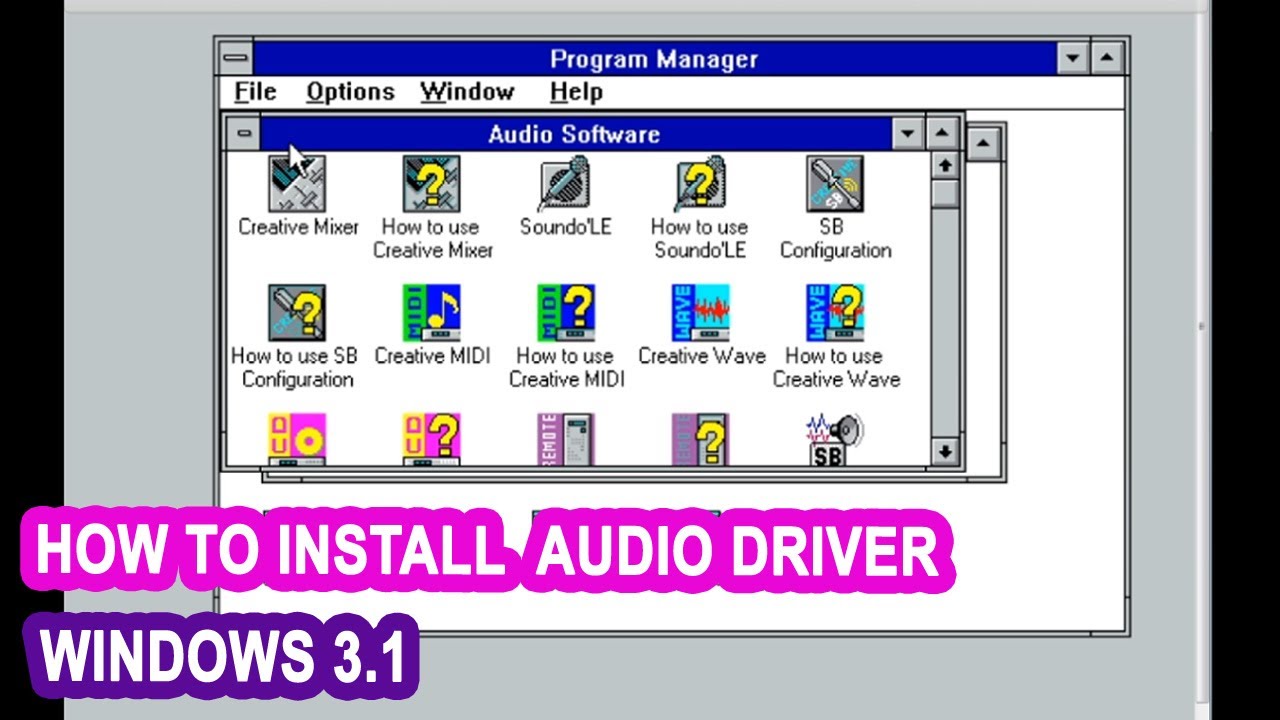Minimize the Program Manager window
The image size is (1280, 720).
coord(1073,58)
